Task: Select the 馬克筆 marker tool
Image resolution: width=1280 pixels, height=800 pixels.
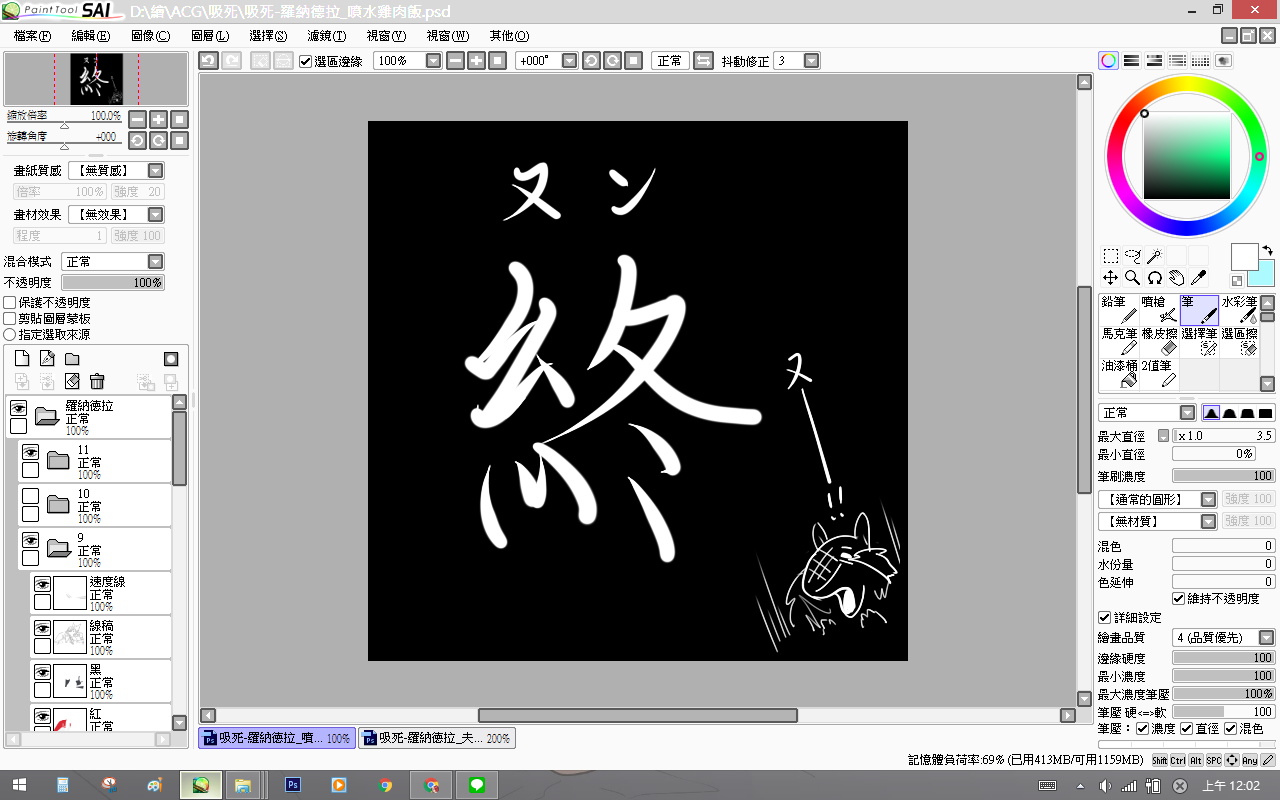Action: [1119, 342]
